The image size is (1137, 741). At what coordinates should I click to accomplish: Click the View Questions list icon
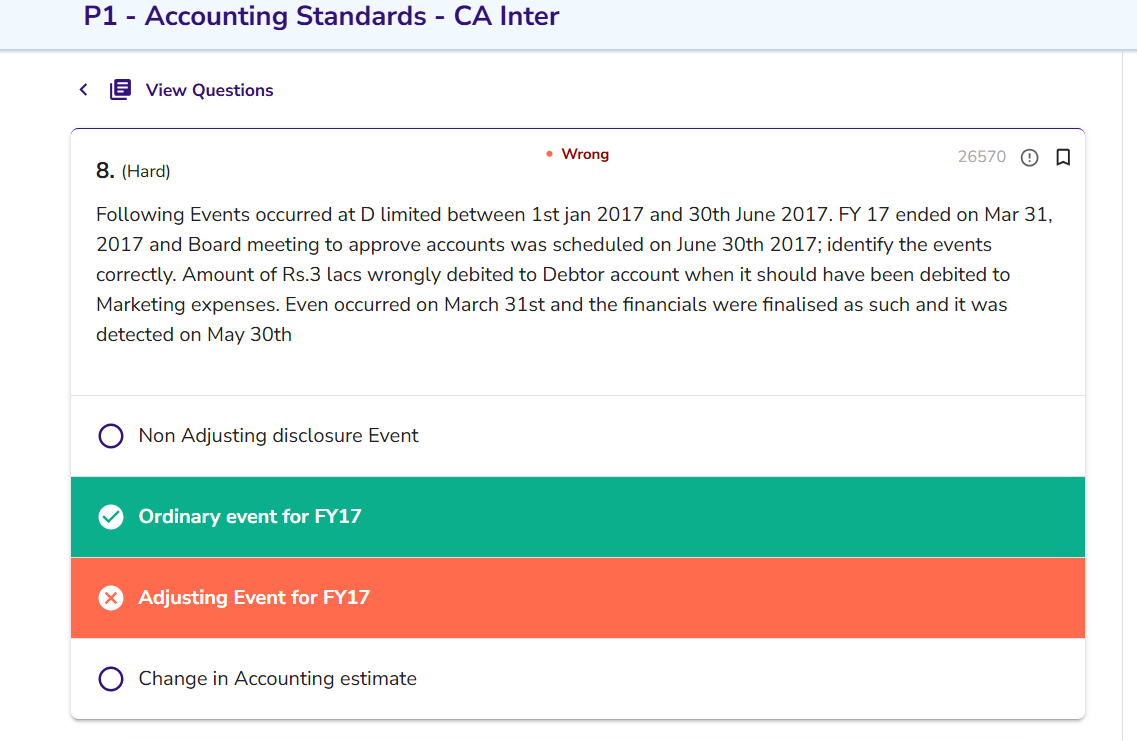pos(120,90)
